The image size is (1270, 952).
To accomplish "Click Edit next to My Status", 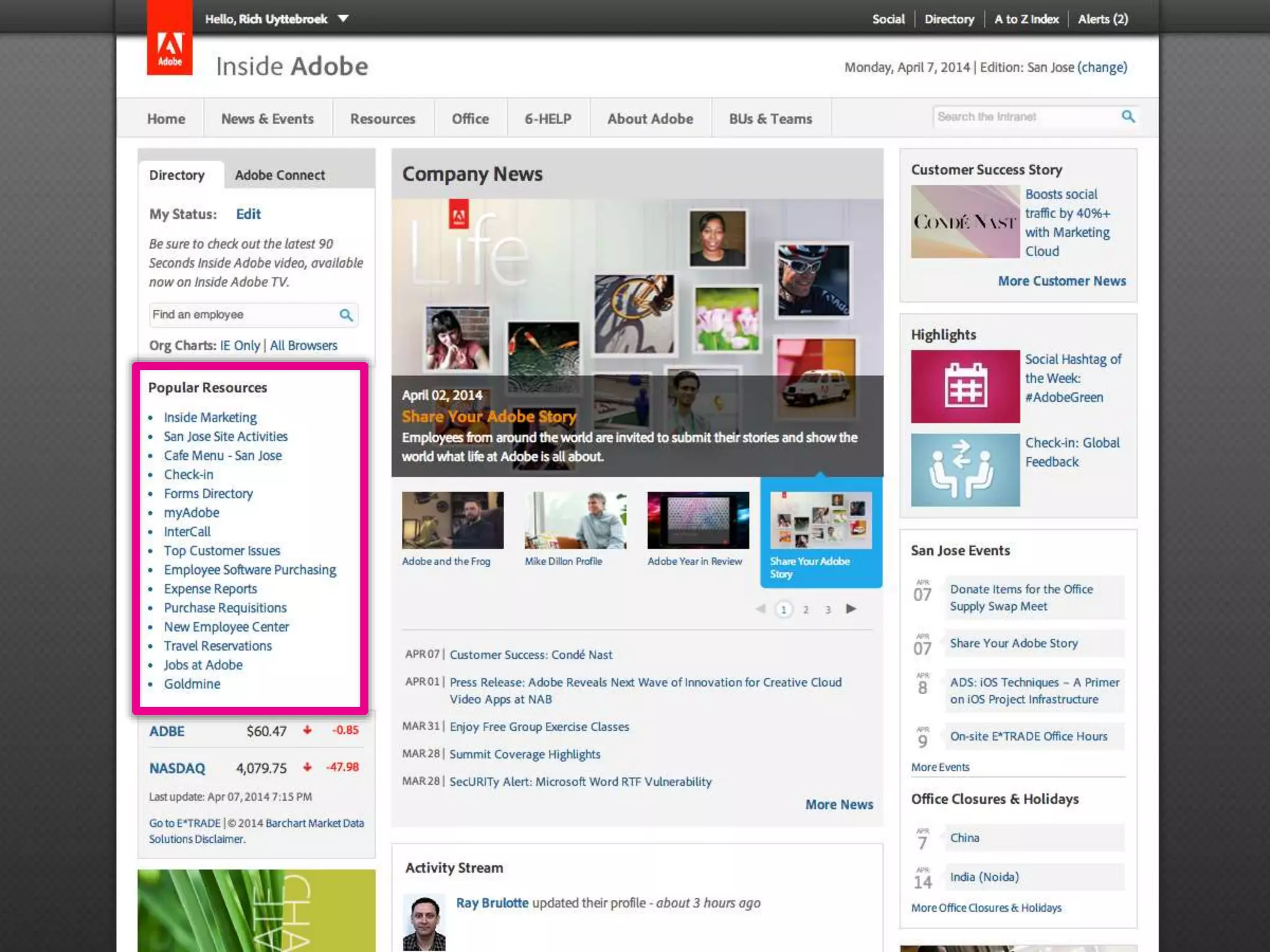I will [248, 214].
